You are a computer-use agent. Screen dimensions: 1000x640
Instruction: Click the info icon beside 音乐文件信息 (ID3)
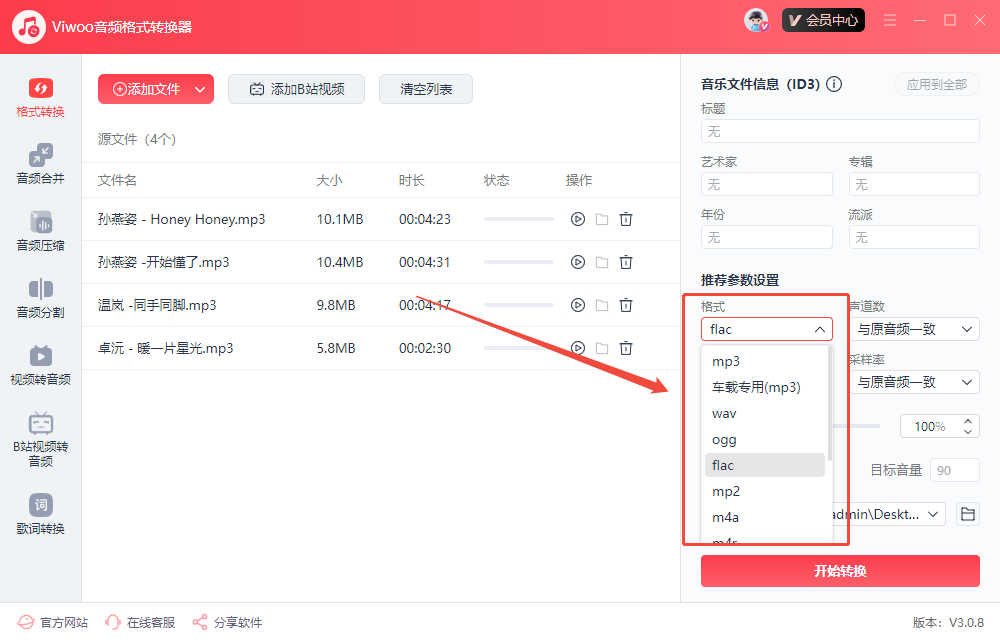click(x=834, y=85)
